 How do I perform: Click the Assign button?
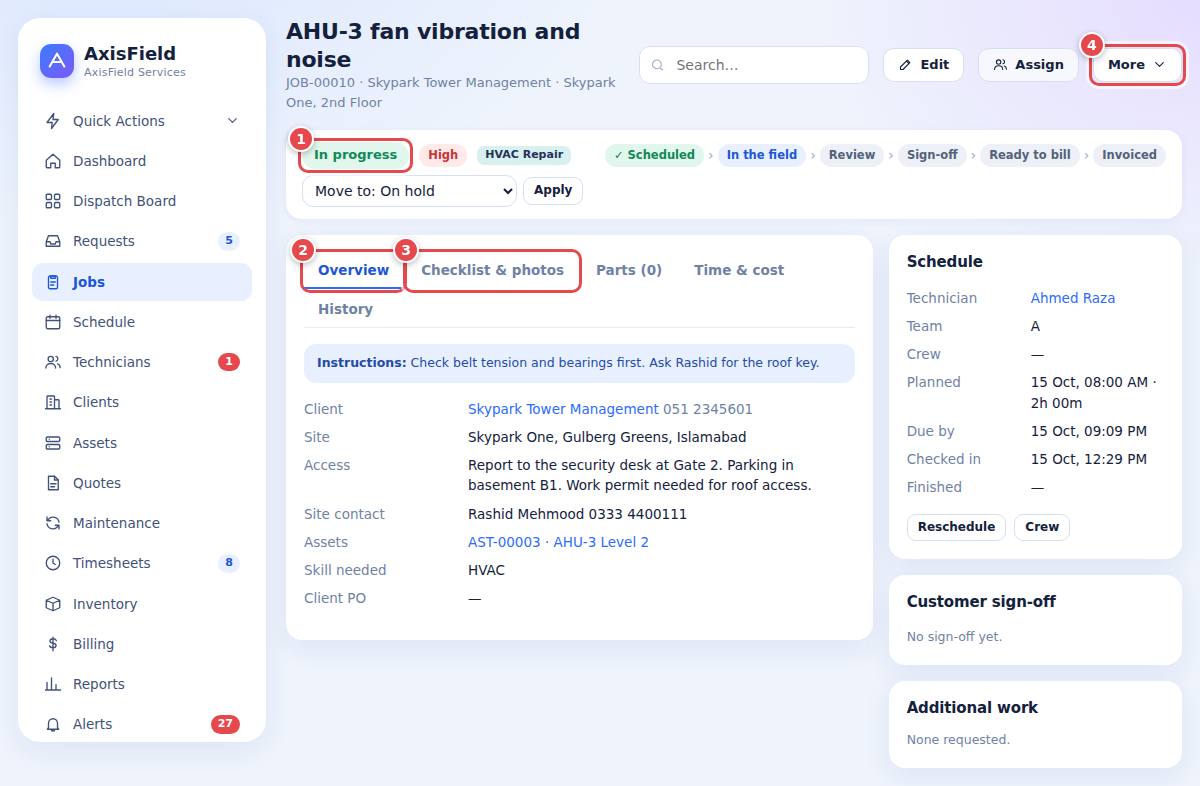(x=1028, y=65)
